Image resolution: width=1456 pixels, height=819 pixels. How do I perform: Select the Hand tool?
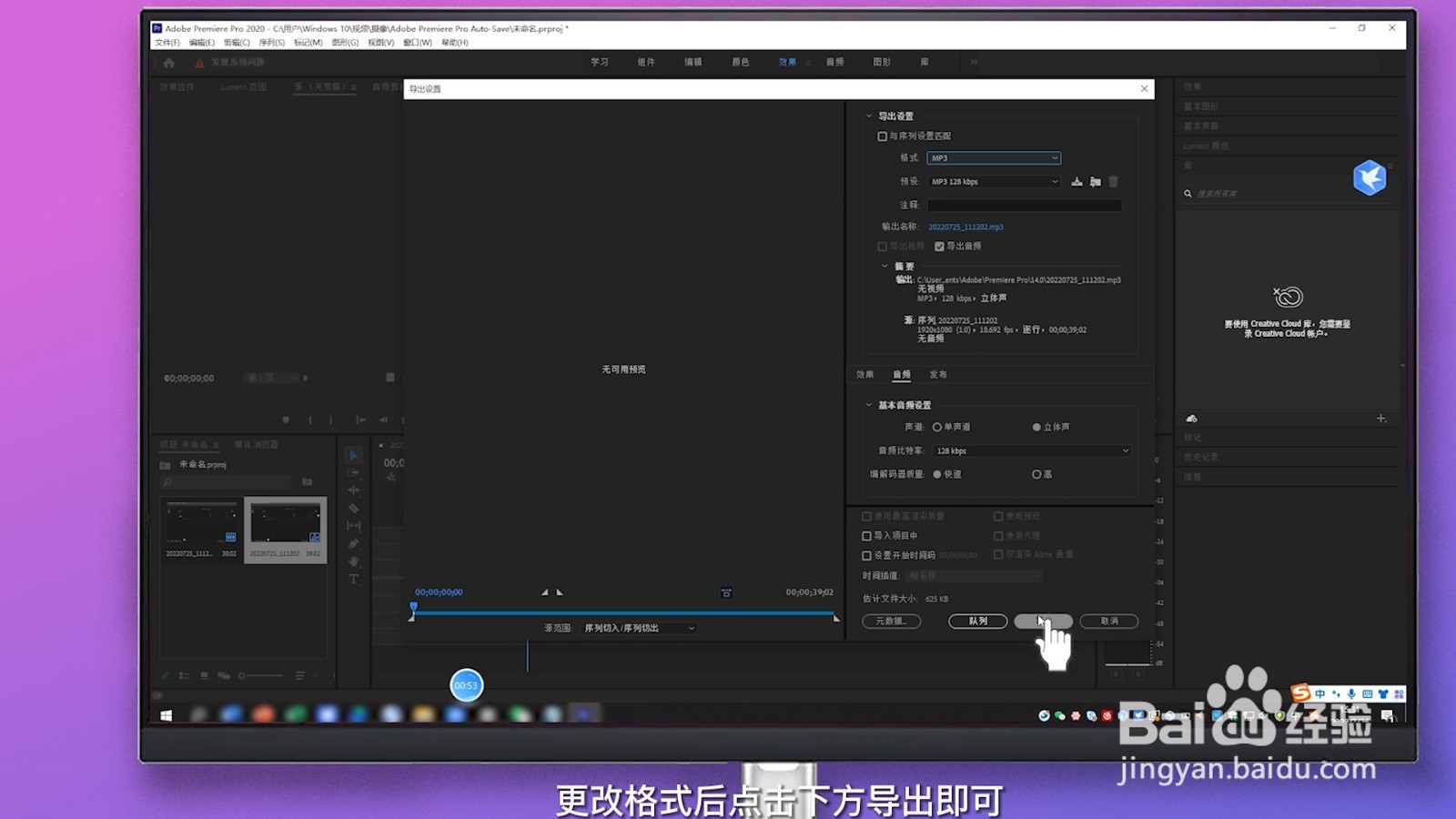354,559
